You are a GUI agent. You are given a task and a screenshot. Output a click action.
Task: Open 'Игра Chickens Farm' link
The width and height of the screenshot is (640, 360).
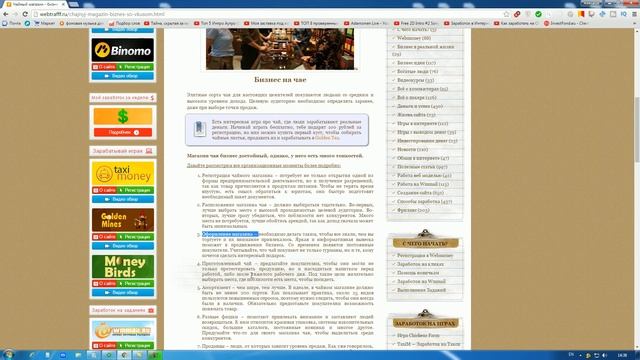click(x=418, y=335)
